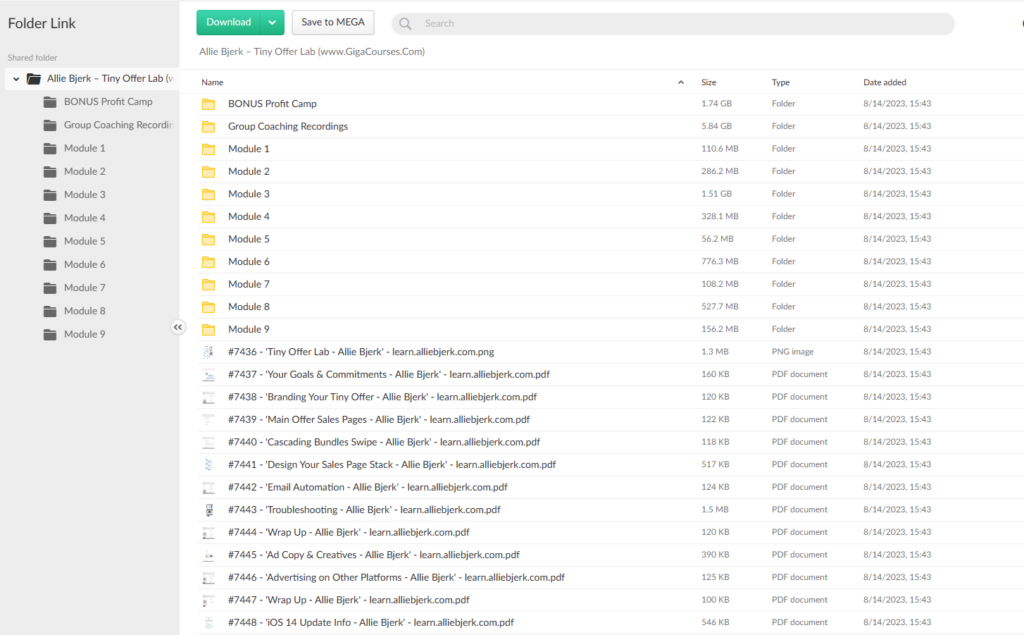Click the Save to MEGA button
This screenshot has width=1024, height=635.
[x=333, y=23]
